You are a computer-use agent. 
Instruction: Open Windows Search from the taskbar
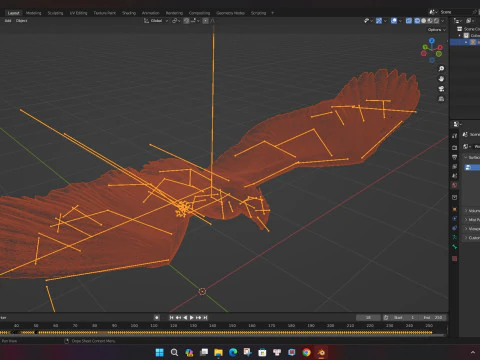tap(174, 352)
